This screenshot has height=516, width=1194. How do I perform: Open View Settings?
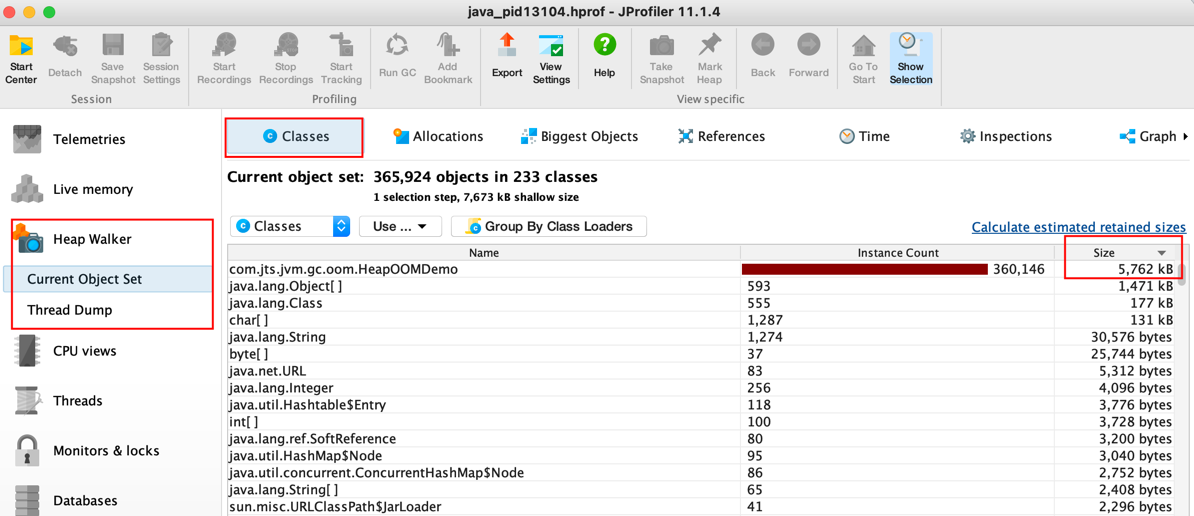(551, 59)
